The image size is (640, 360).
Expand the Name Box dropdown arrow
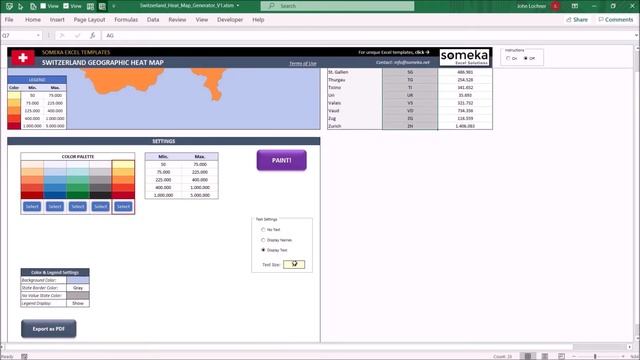(x=38, y=36)
